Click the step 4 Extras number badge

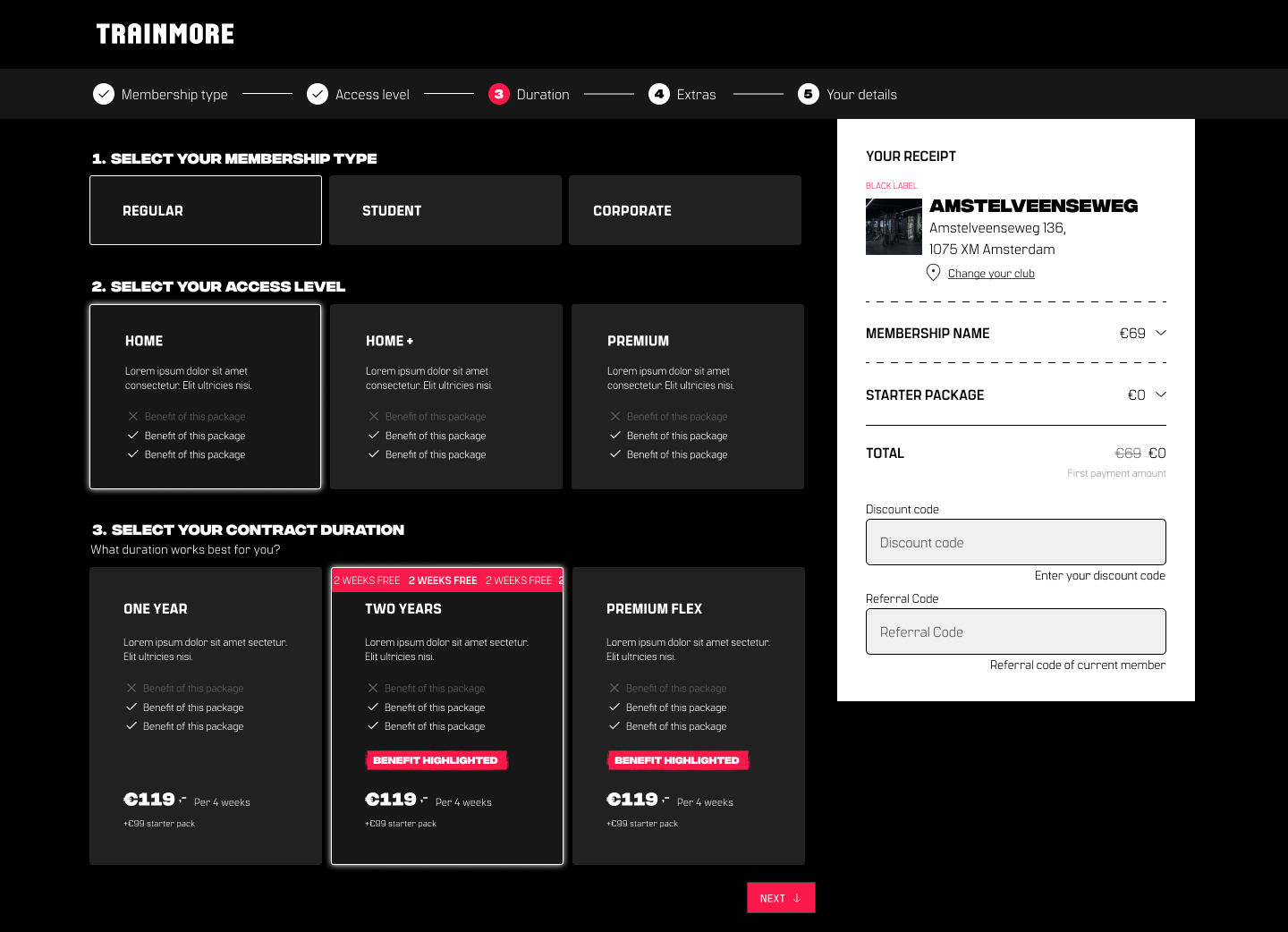[659, 94]
